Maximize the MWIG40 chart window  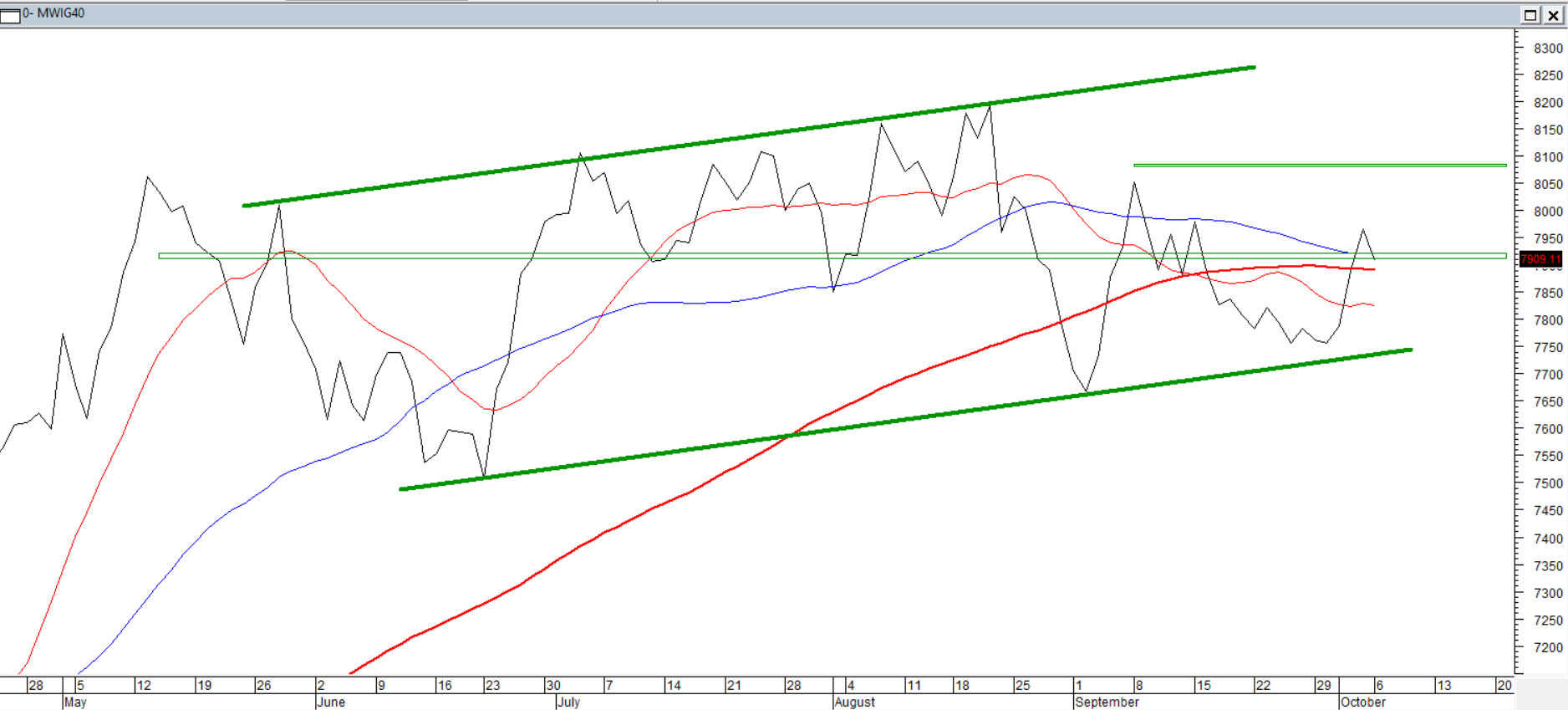click(x=1530, y=15)
